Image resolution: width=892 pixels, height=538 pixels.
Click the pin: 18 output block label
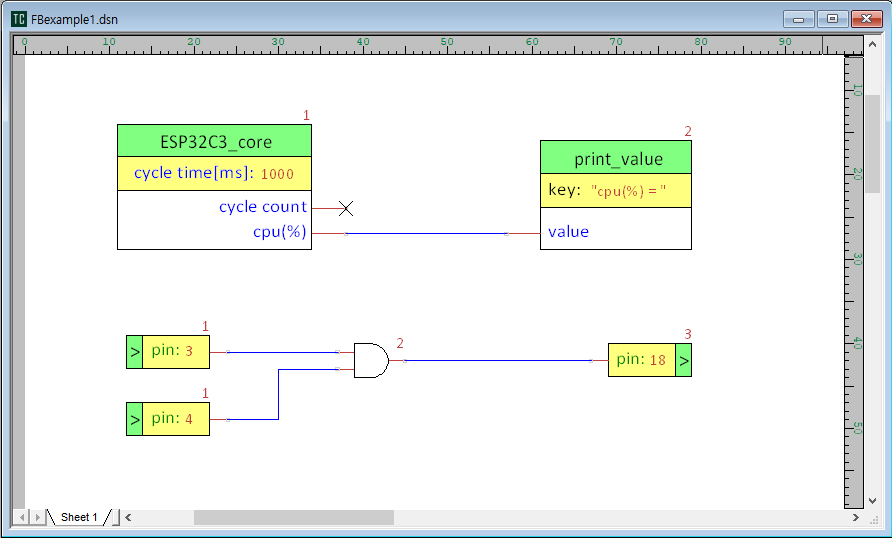(x=641, y=359)
